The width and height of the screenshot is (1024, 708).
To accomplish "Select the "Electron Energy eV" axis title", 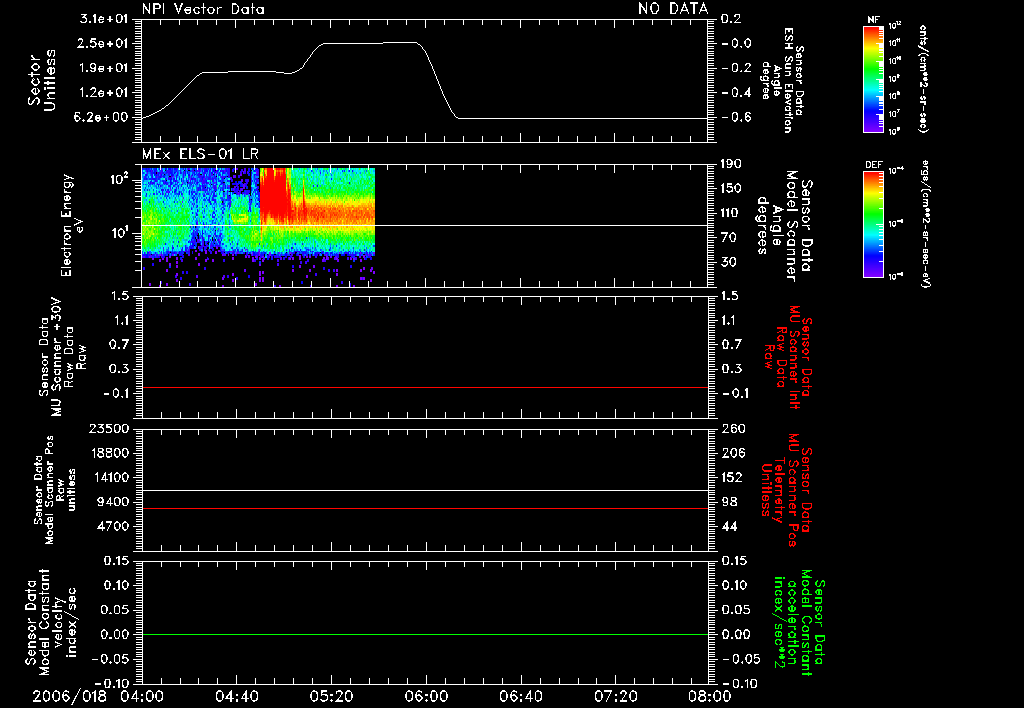I will (x=71, y=225).
